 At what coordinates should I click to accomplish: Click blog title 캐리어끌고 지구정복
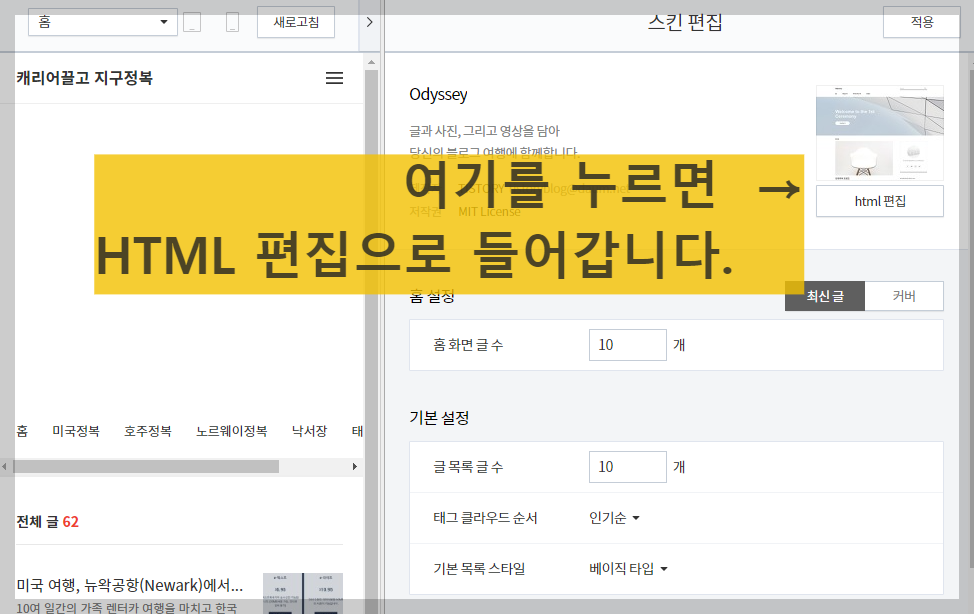(84, 78)
